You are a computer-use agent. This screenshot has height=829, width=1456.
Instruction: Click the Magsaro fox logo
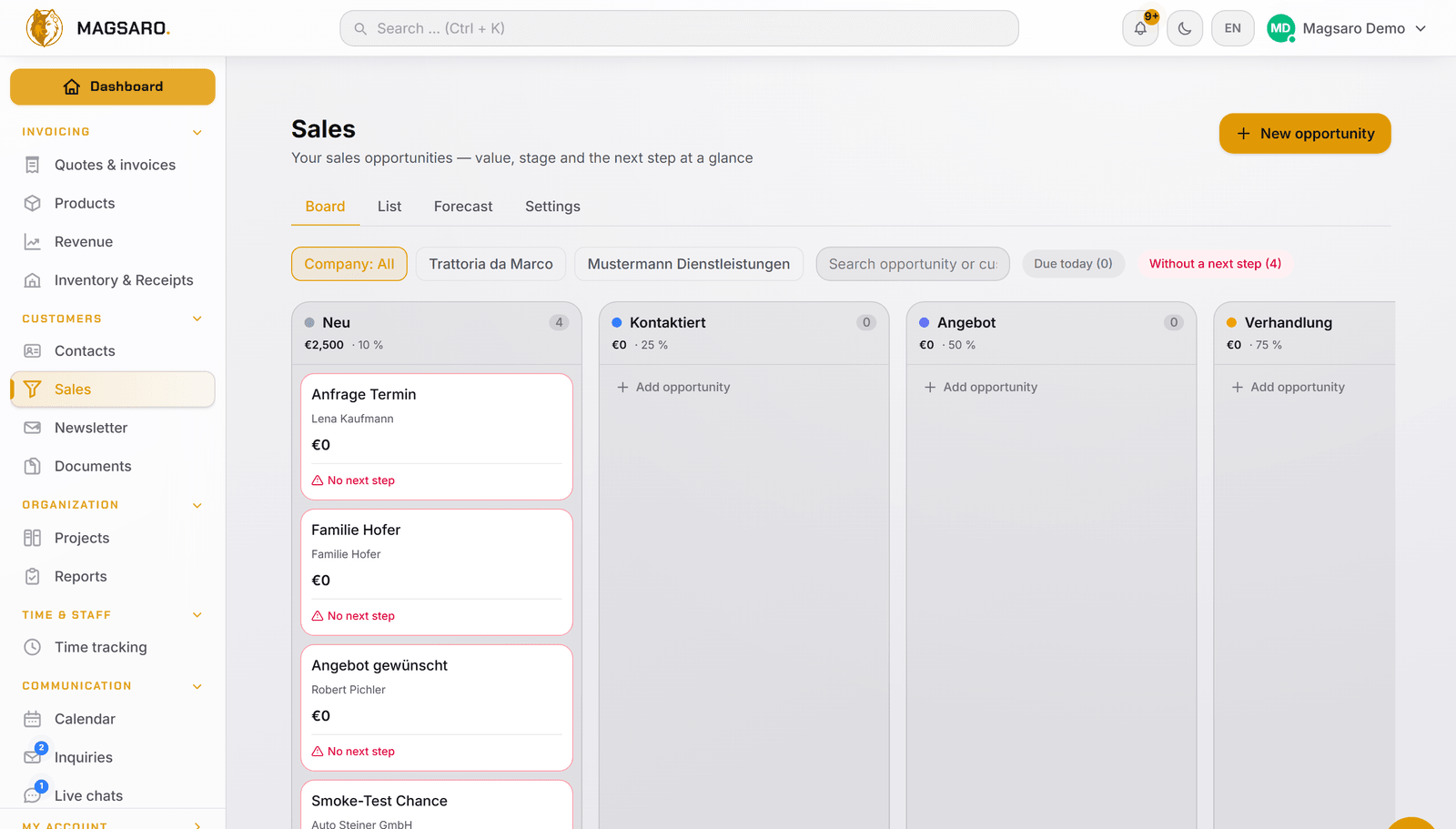(45, 28)
